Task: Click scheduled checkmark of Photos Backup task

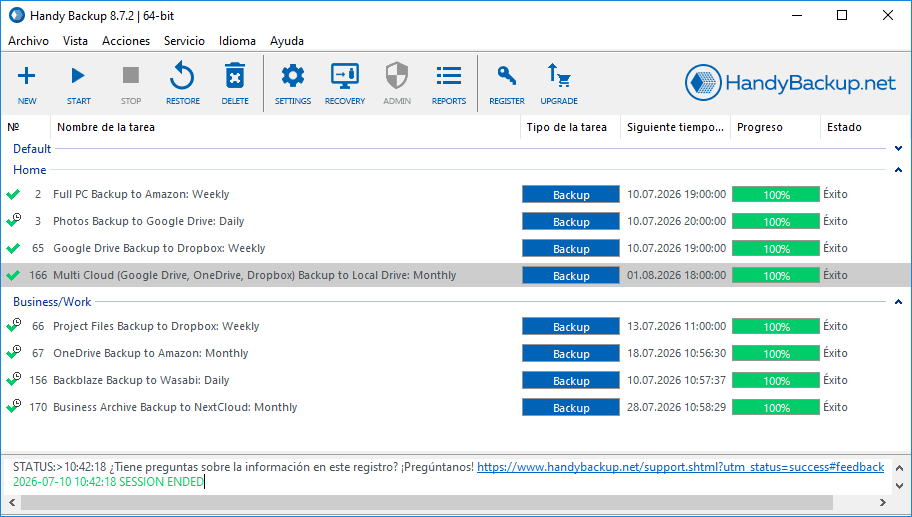Action: tap(14, 220)
